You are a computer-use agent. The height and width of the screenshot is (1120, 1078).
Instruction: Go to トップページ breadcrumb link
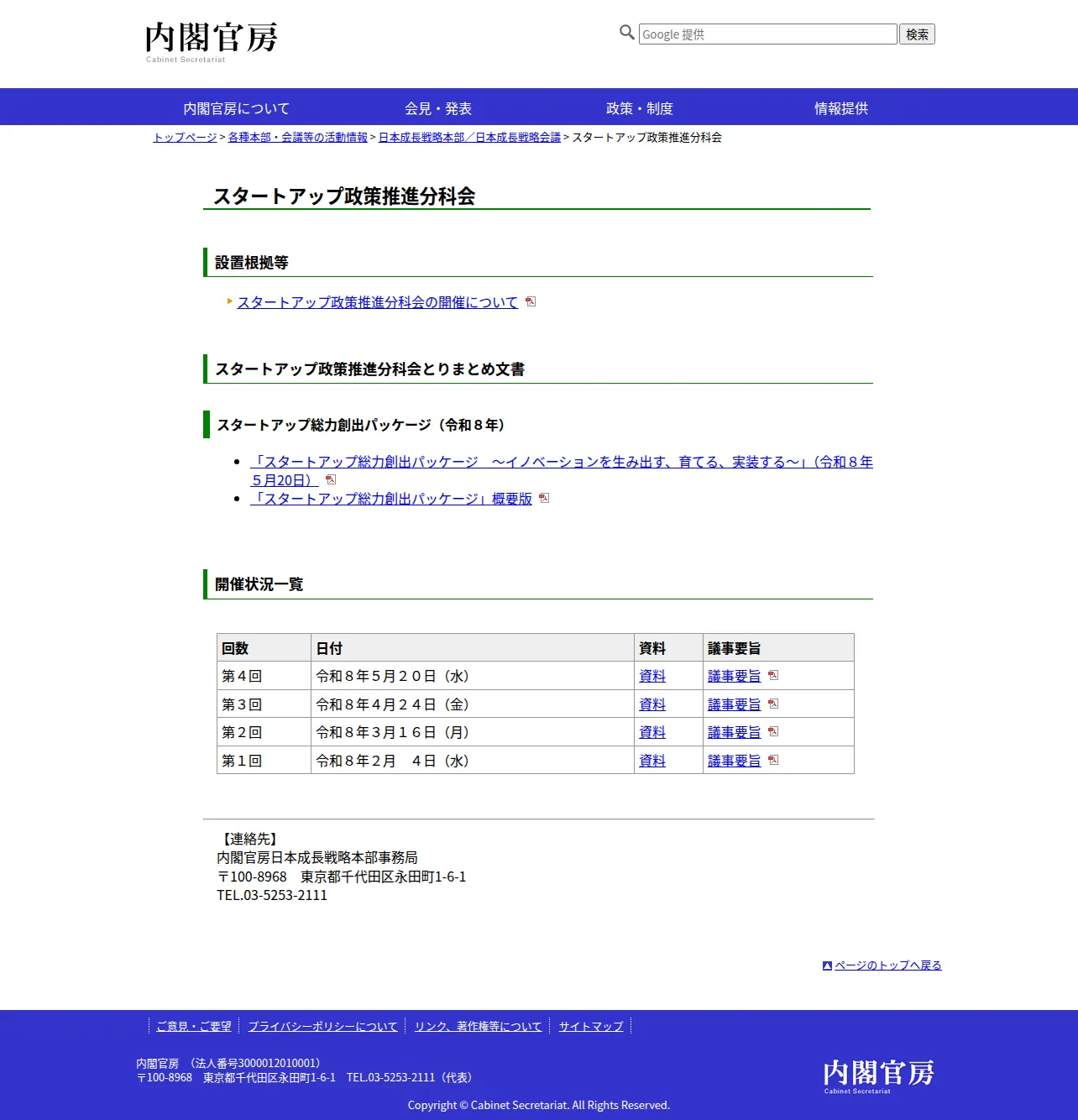click(185, 137)
